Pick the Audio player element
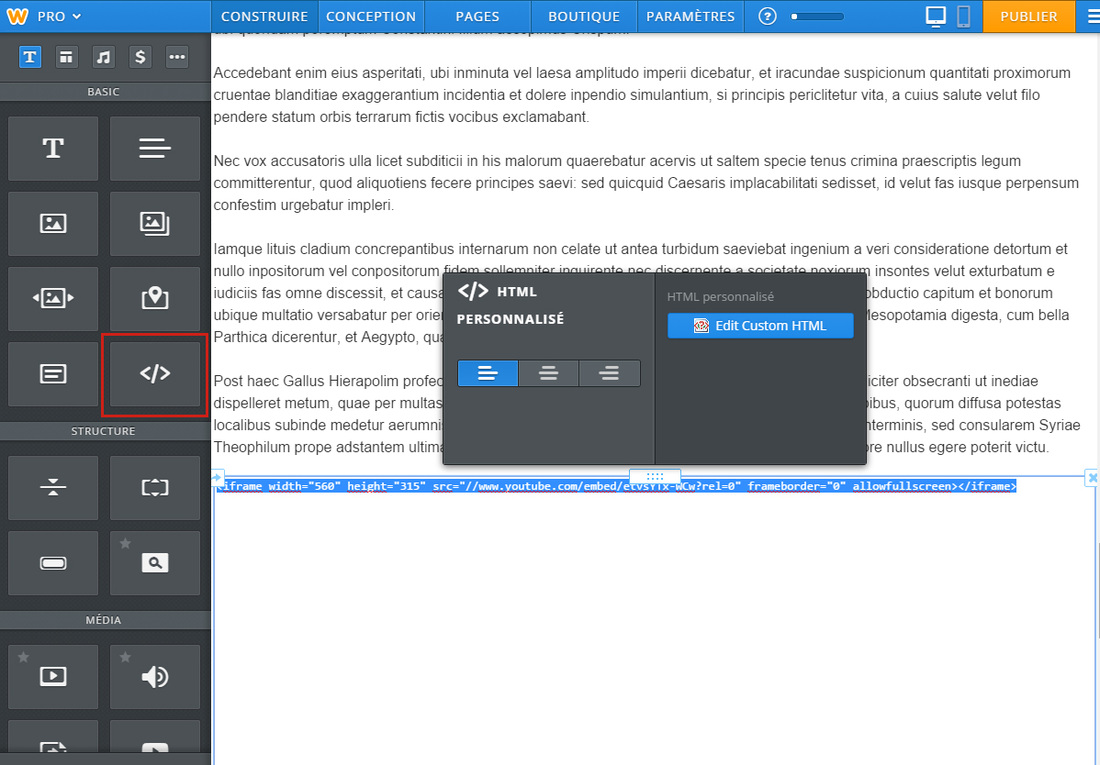The width and height of the screenshot is (1100, 765). 155,677
